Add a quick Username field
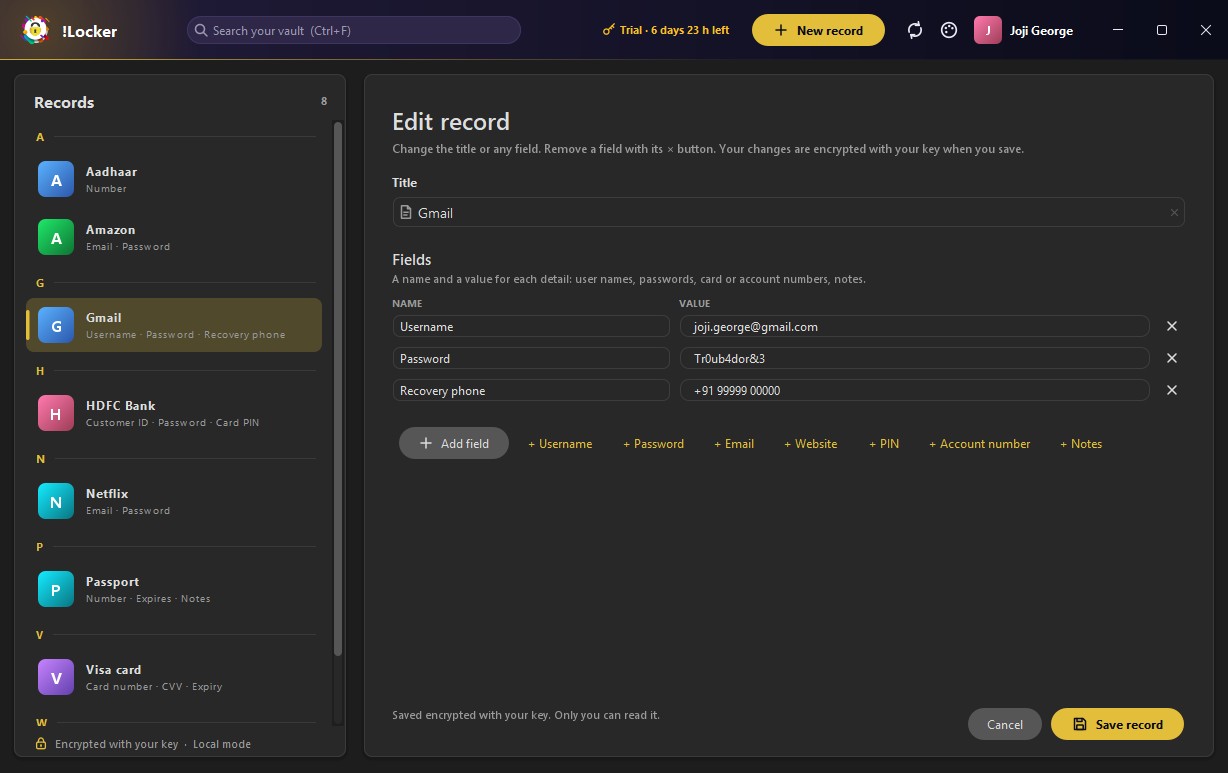1228x773 pixels. (x=560, y=443)
